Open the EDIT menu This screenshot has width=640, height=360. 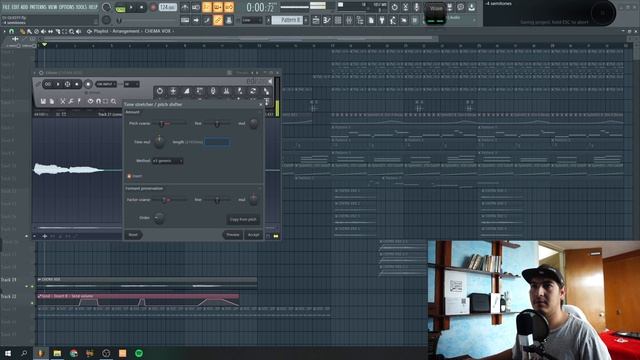pos(16,7)
